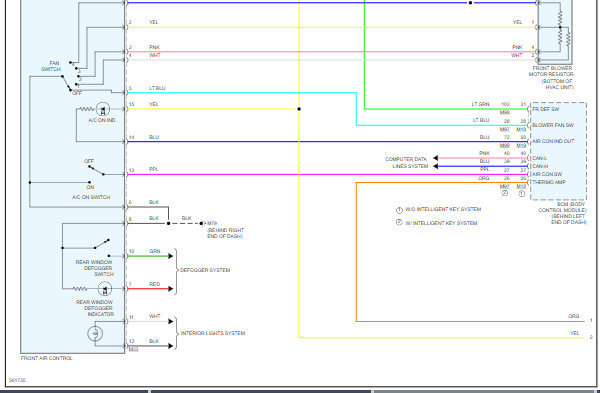Click the FAN SWITCH label
Viewport: 600px width, 393px height.
(x=51, y=66)
